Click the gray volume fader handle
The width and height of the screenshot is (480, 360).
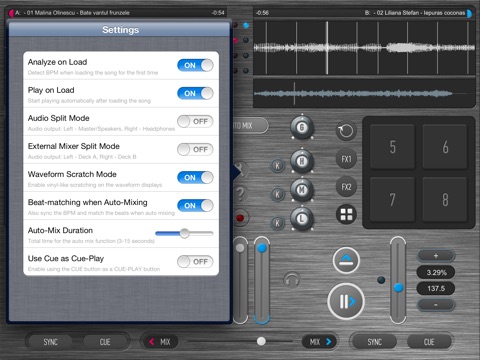point(240,248)
